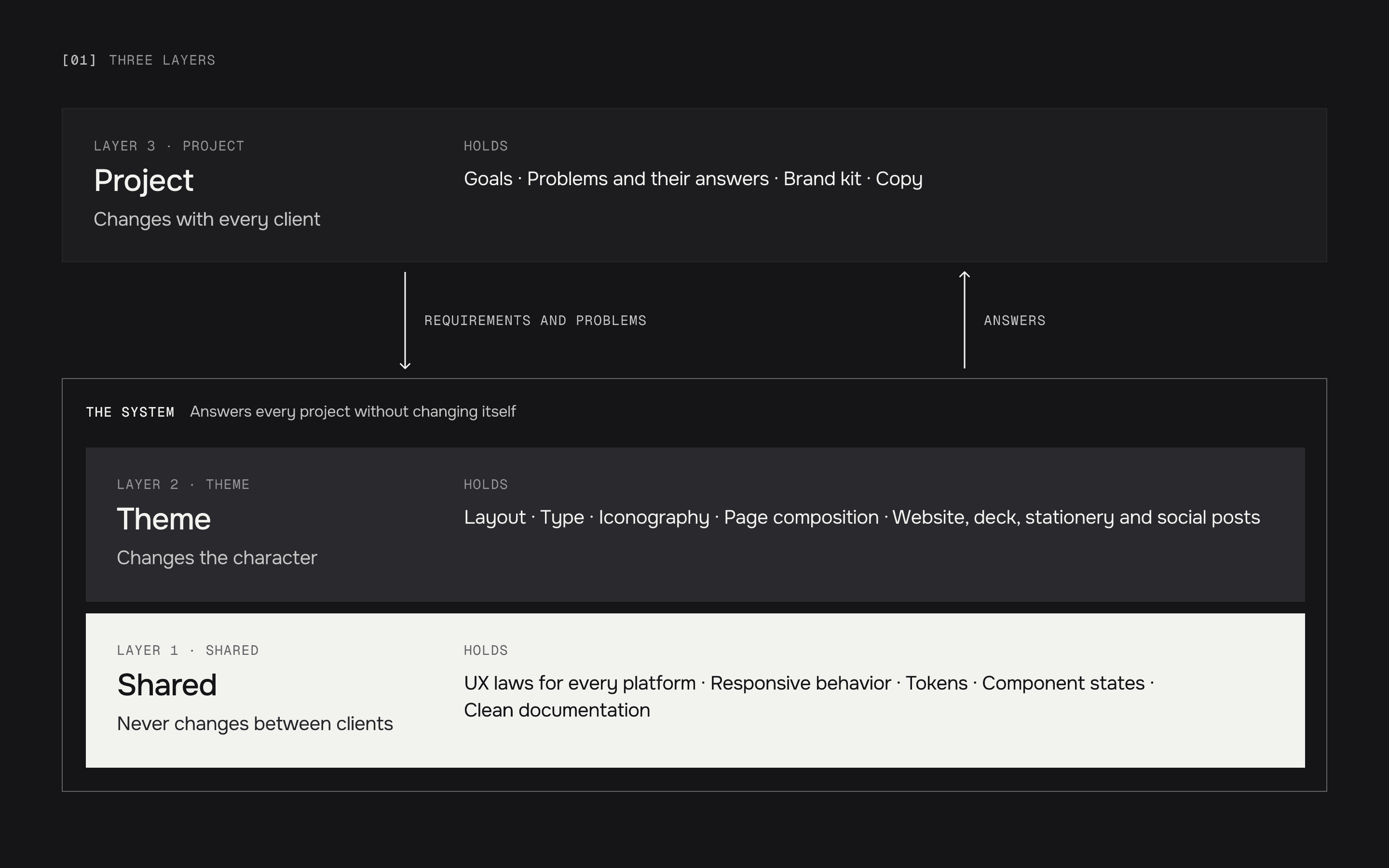Click the "[01]" section number
The width and height of the screenshot is (1389, 868).
coord(79,60)
